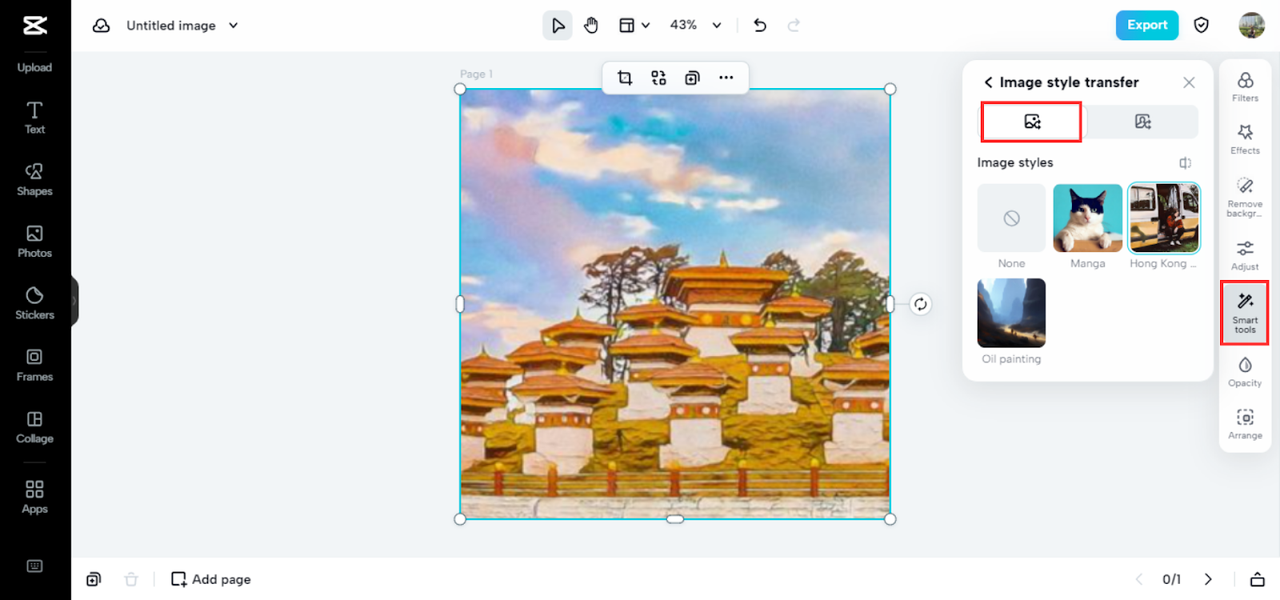Open the Remove background tool
Image resolution: width=1280 pixels, height=600 pixels.
(1245, 198)
